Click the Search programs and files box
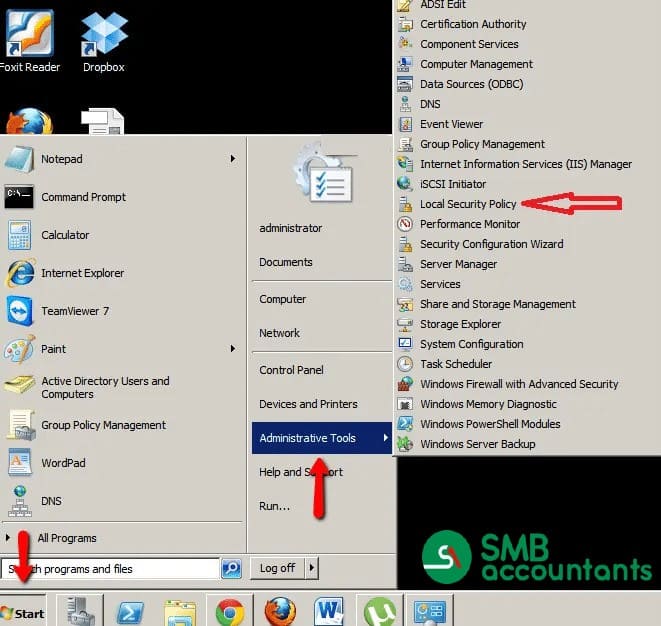Screen dimensions: 661x626 point(110,569)
